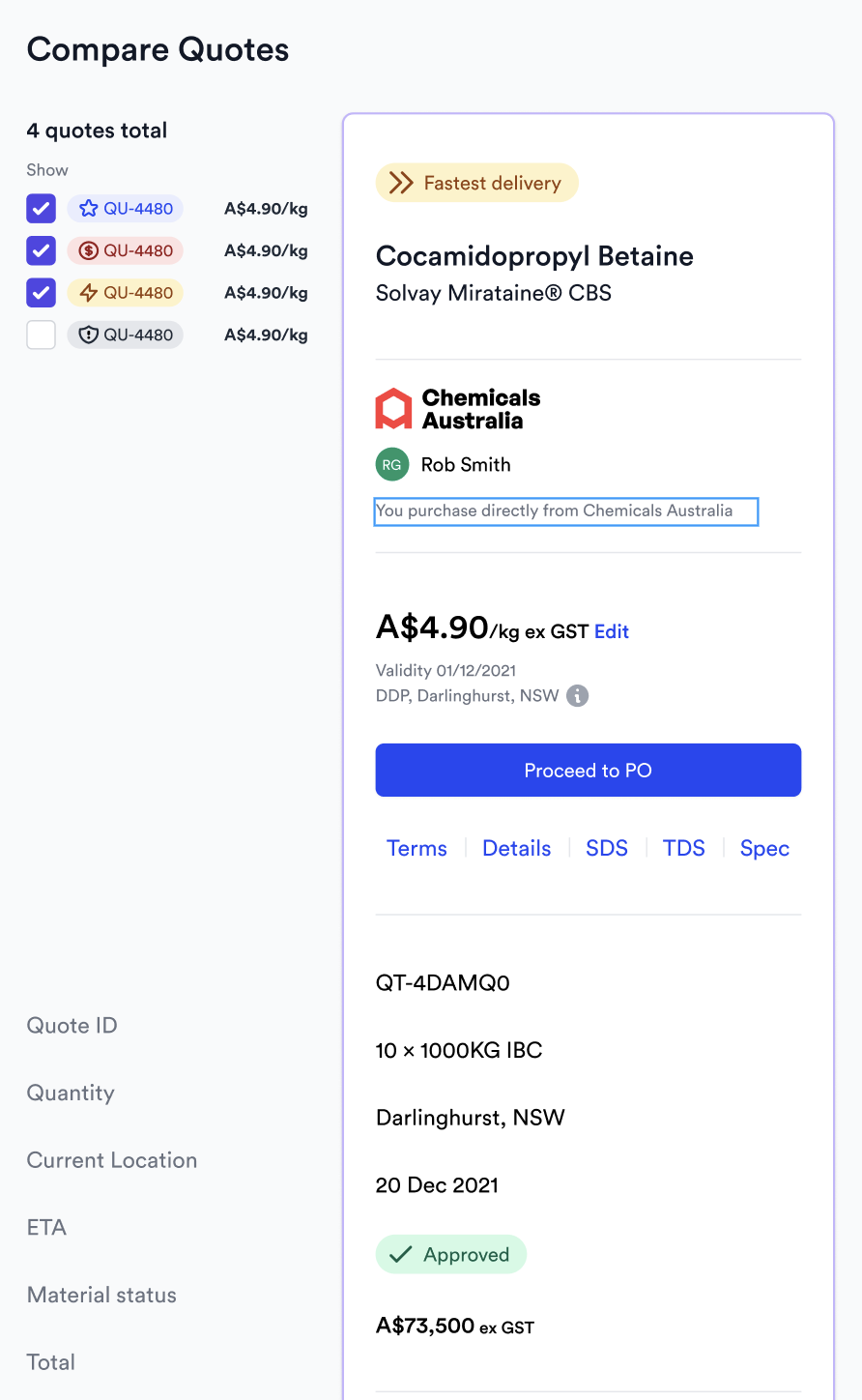This screenshot has width=862, height=1400.
Task: Edit the A$4.90/kg price
Action: tap(612, 631)
